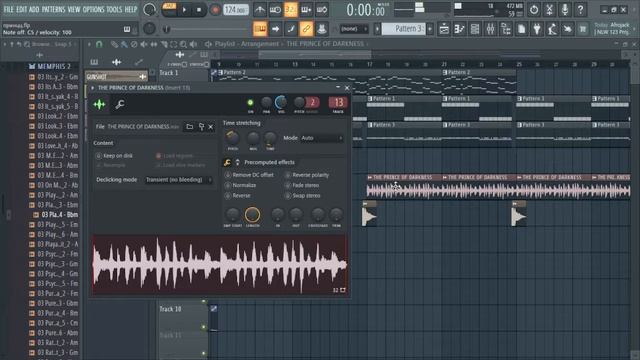Toggle typing keyboard to piano icon
Viewport: 640px width, 360px height.
[260, 29]
